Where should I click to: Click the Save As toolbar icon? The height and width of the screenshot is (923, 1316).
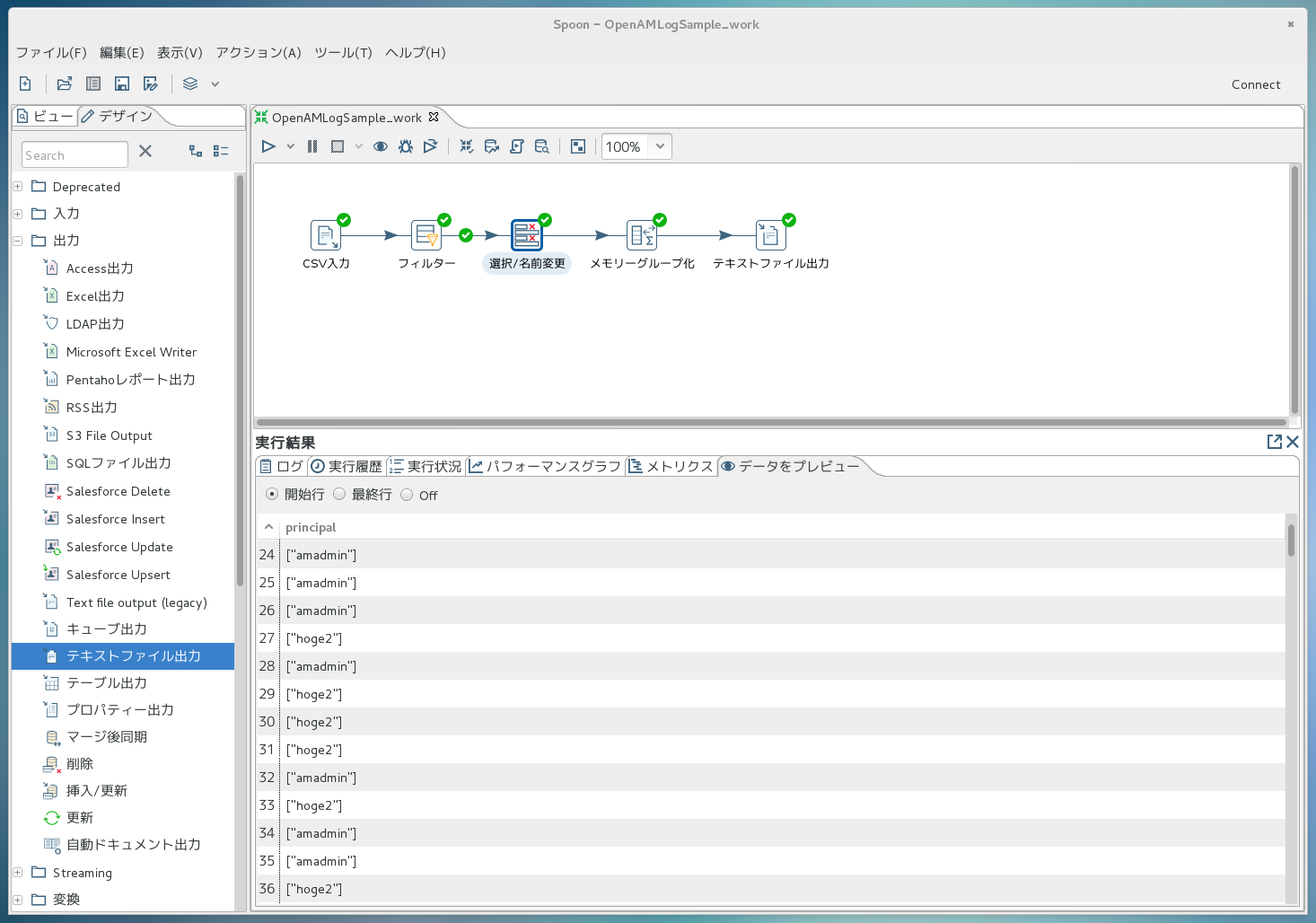click(x=151, y=84)
